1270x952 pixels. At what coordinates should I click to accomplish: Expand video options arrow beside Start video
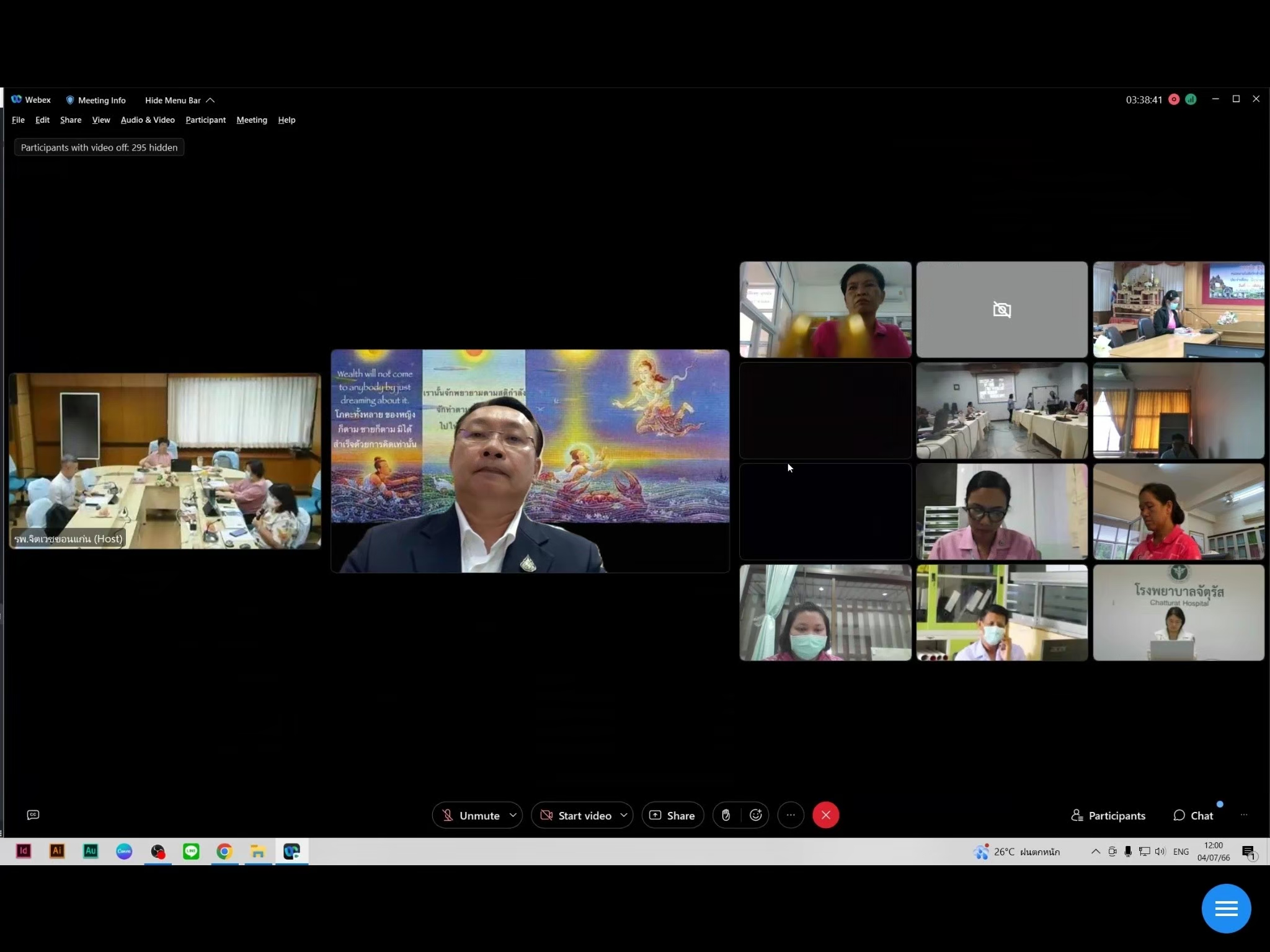pos(623,815)
